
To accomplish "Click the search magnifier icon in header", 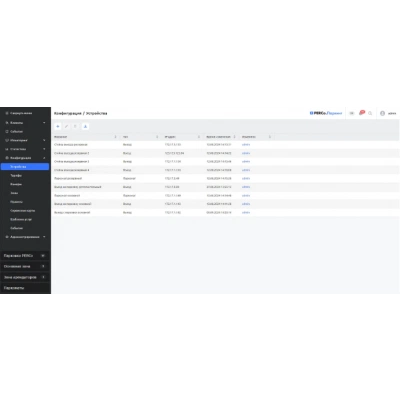I will pyautogui.click(x=370, y=113).
